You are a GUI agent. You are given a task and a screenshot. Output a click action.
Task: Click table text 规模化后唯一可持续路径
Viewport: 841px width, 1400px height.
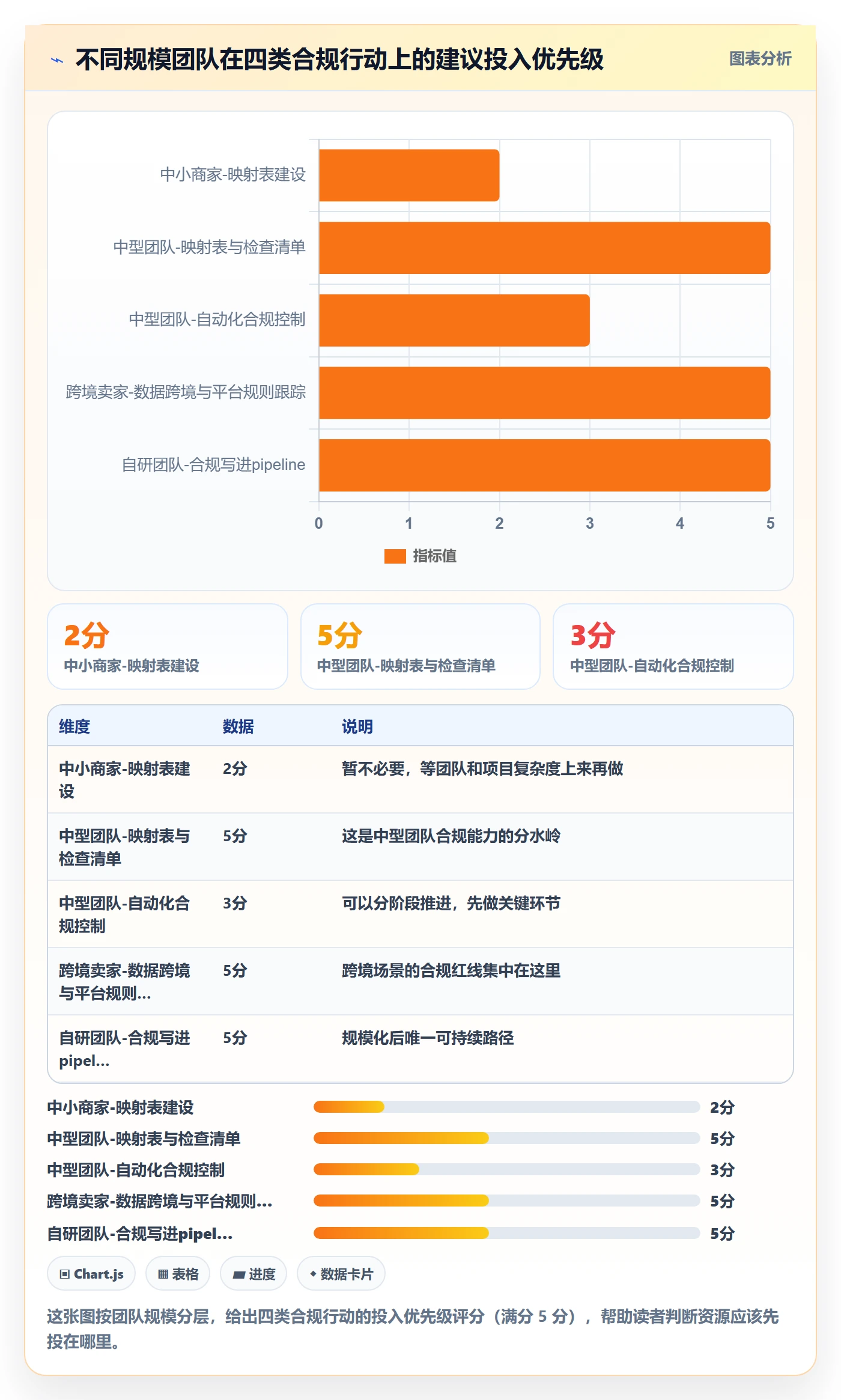tap(428, 1038)
